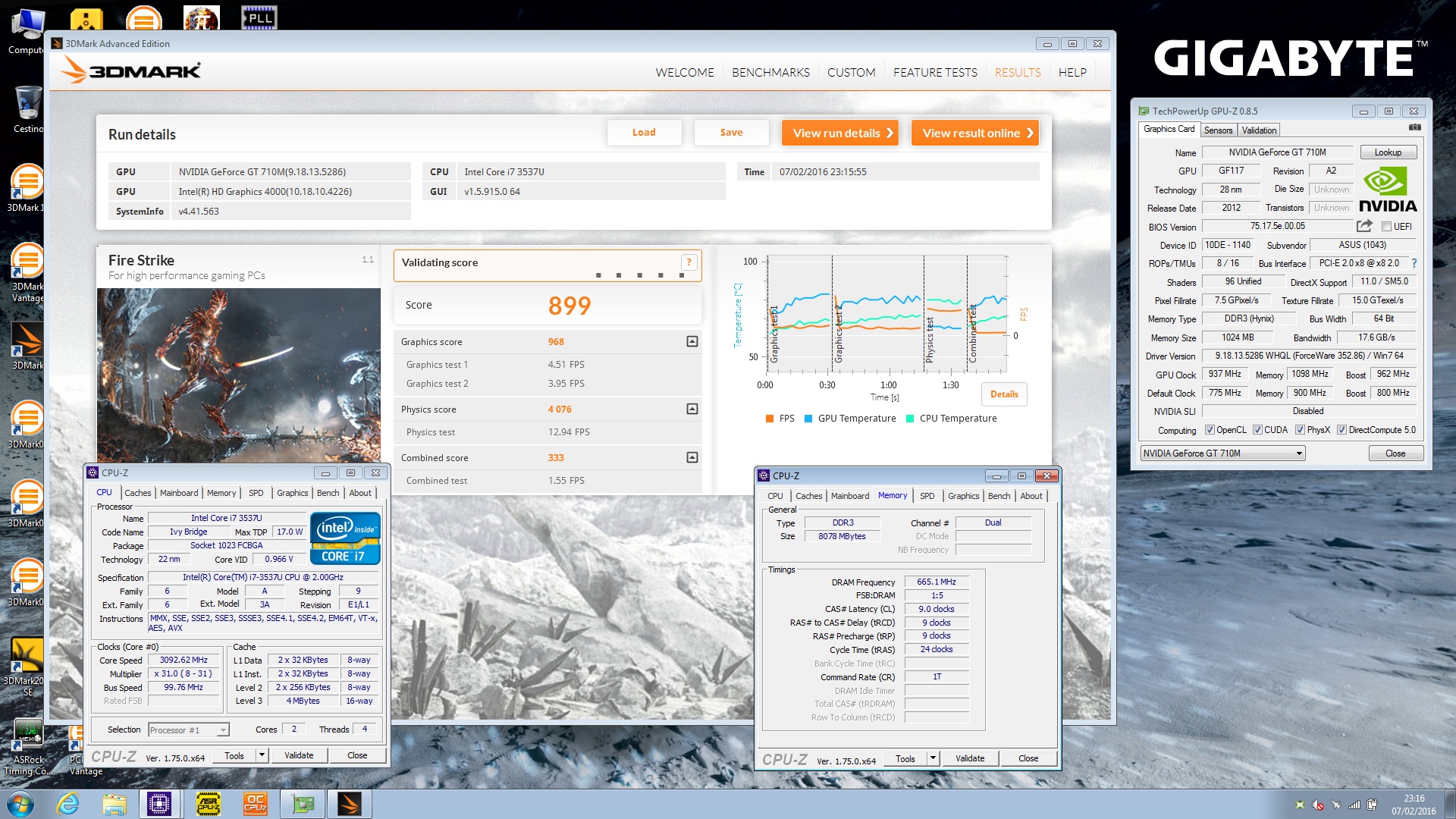Toggle the OpenCL checkbox in GPU-Z
1456x819 pixels.
[1210, 430]
